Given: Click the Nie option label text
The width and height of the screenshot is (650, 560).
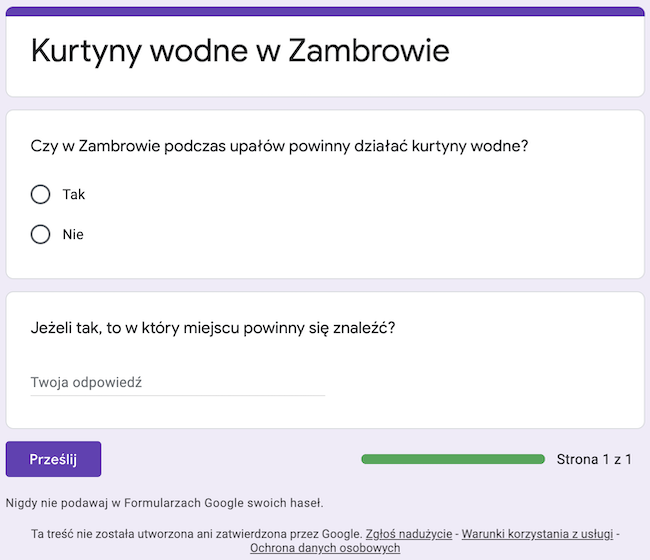Looking at the screenshot, I should 73,235.
